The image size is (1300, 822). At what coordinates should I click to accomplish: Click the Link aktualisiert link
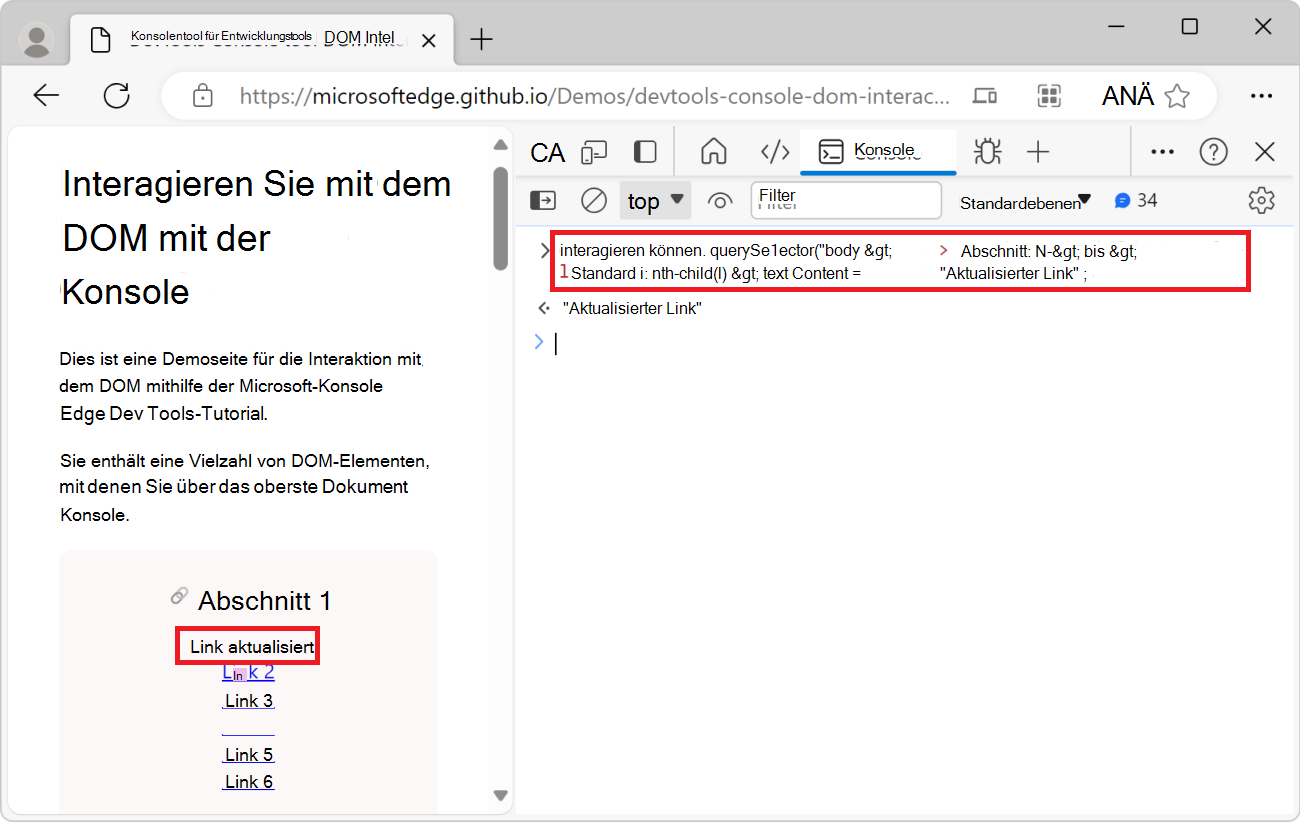tap(247, 645)
